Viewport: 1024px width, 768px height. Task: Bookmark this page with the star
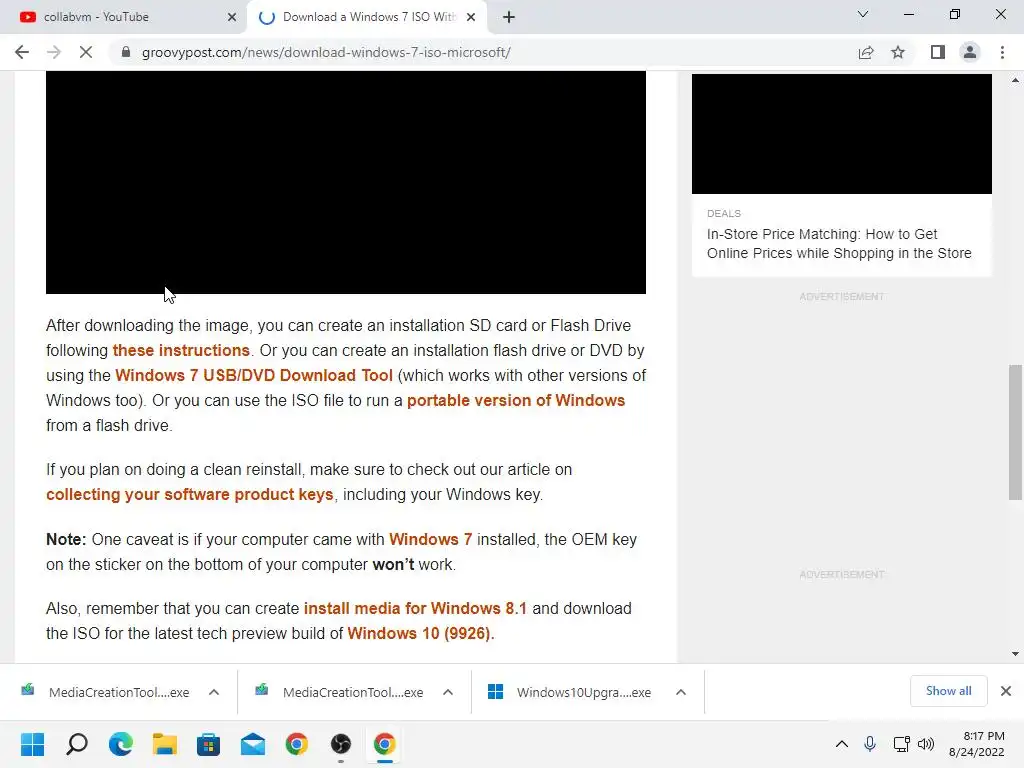coord(898,52)
